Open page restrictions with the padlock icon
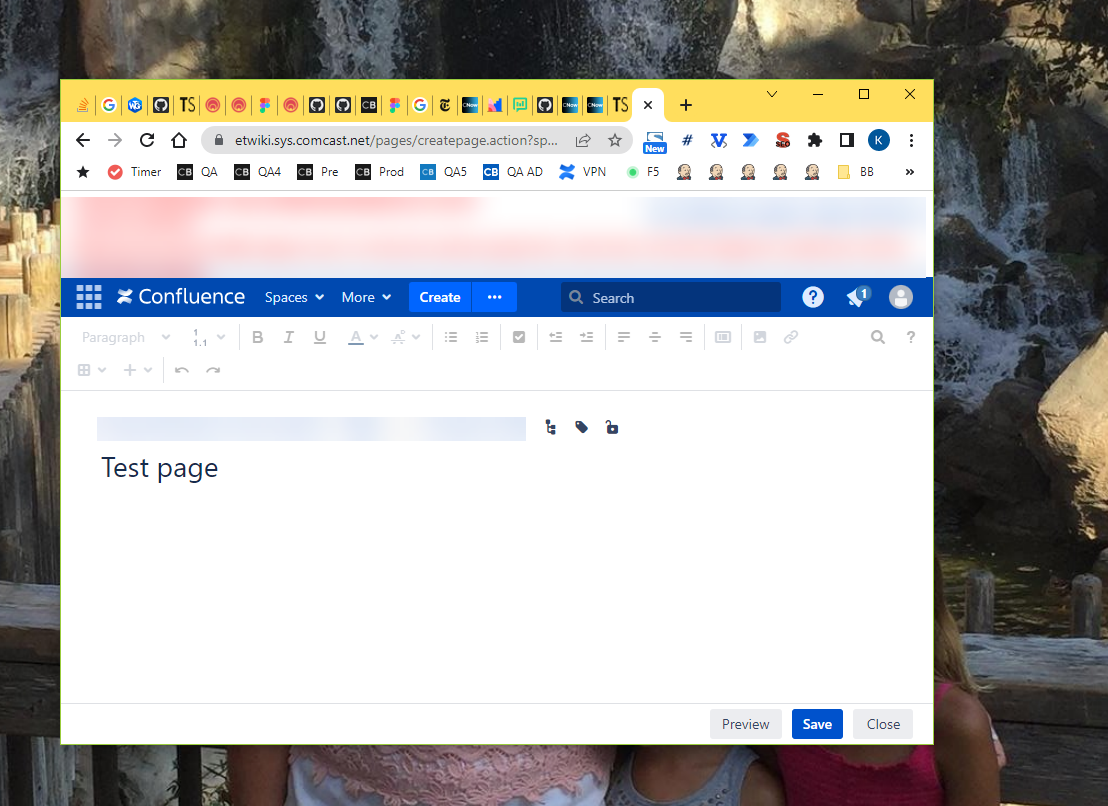Image resolution: width=1108 pixels, height=806 pixels. coord(612,427)
